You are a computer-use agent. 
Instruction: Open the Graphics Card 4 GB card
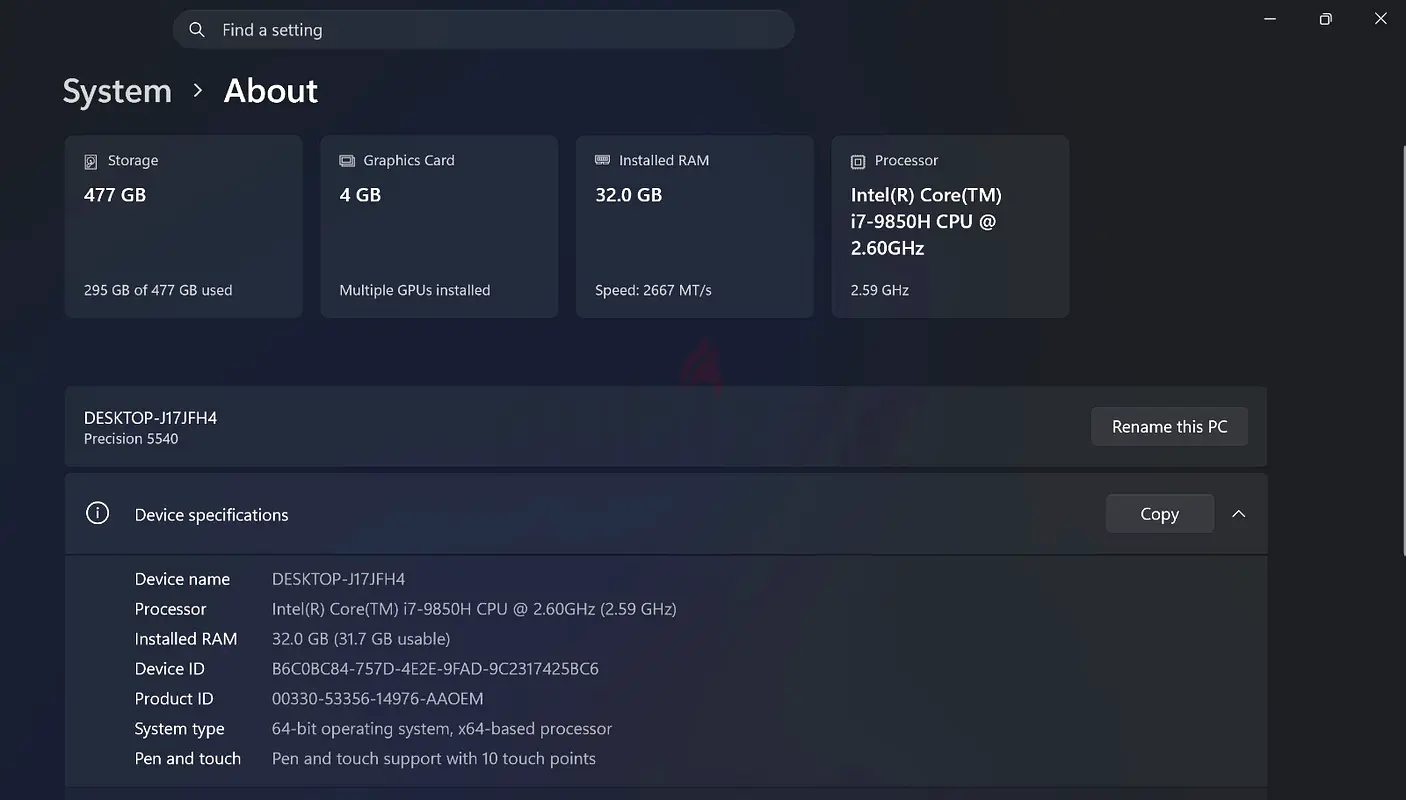tap(439, 227)
